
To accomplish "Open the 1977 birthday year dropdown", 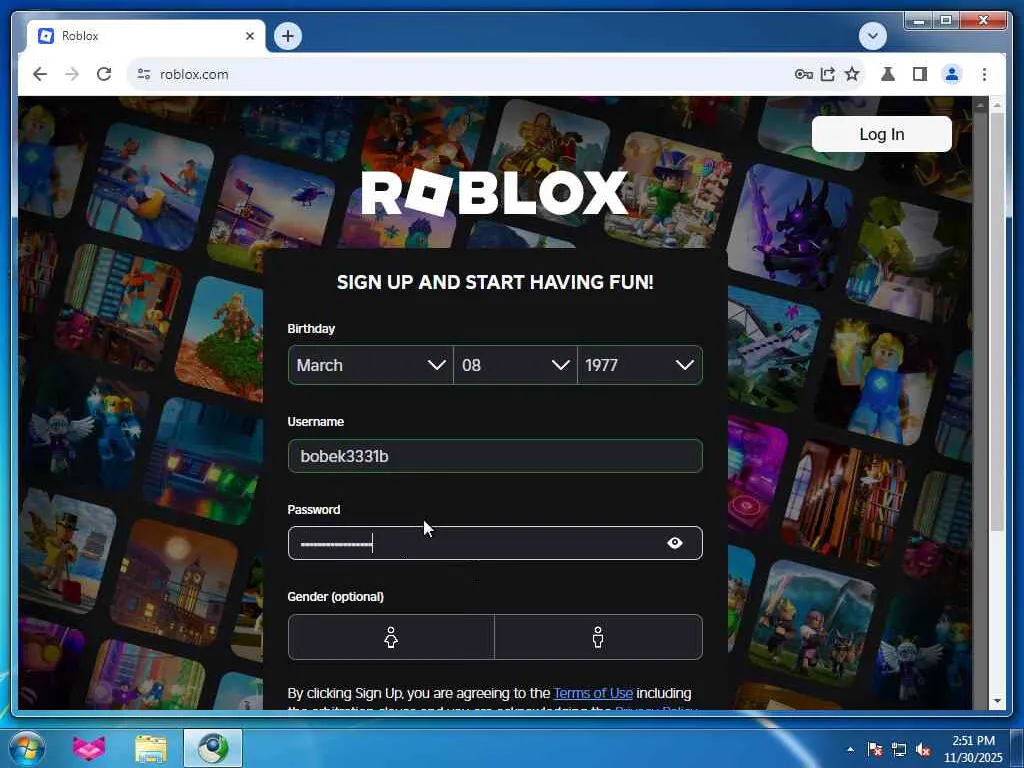I will 640,365.
